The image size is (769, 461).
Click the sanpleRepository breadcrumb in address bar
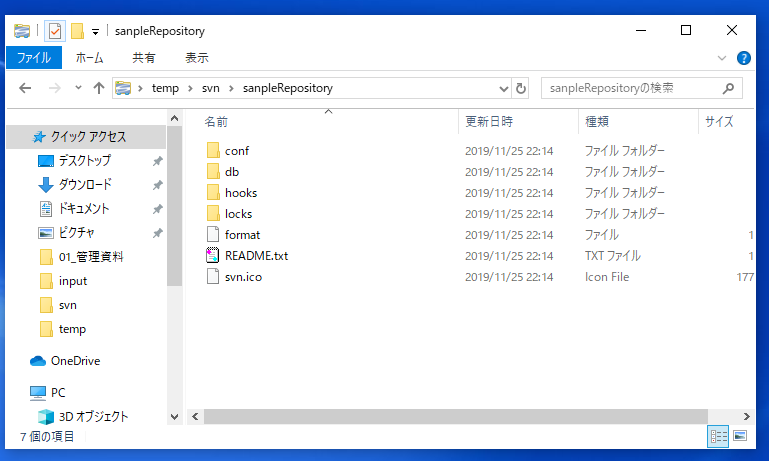pos(288,88)
